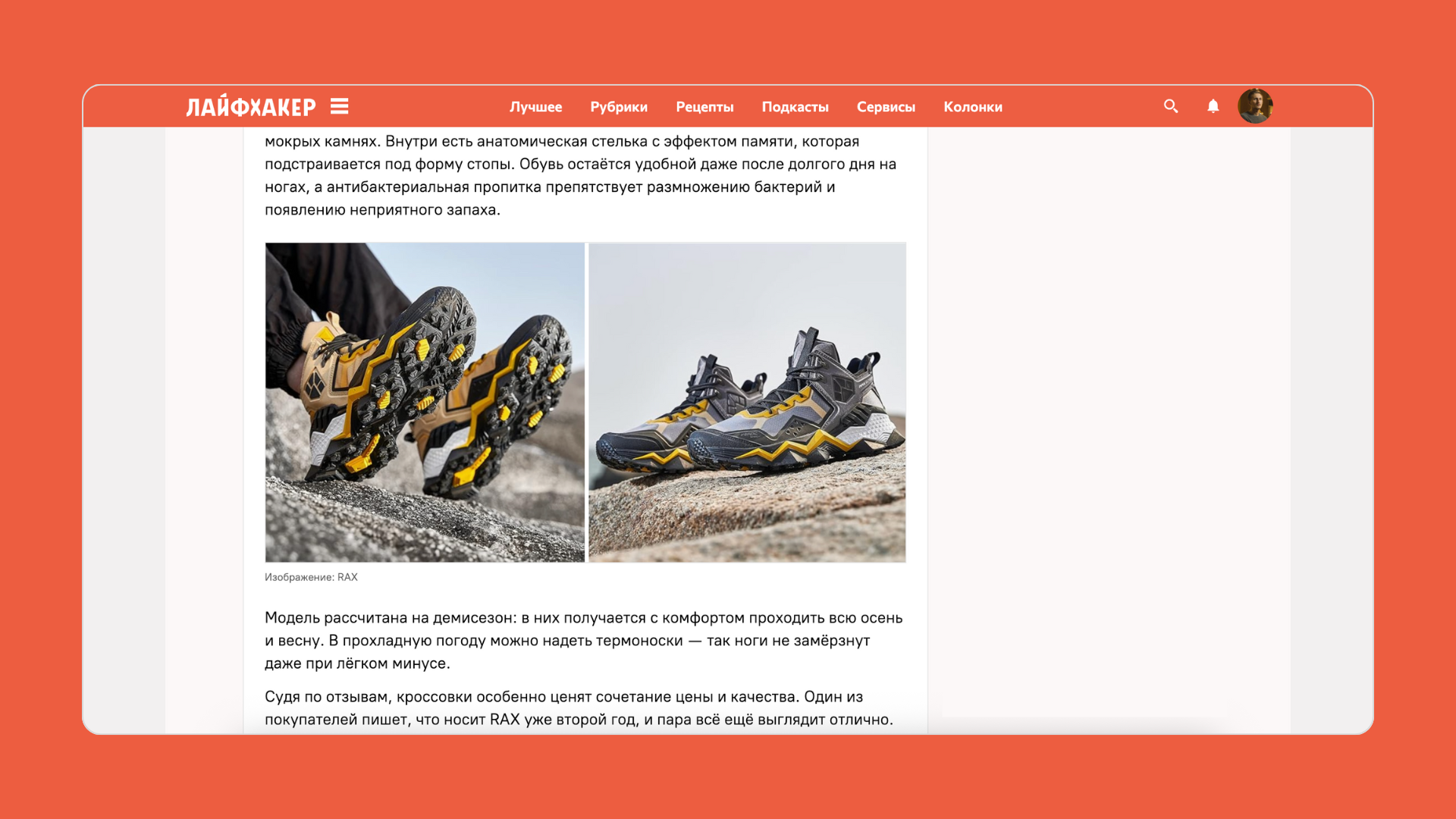Open the Лучшее menu item

tap(535, 107)
